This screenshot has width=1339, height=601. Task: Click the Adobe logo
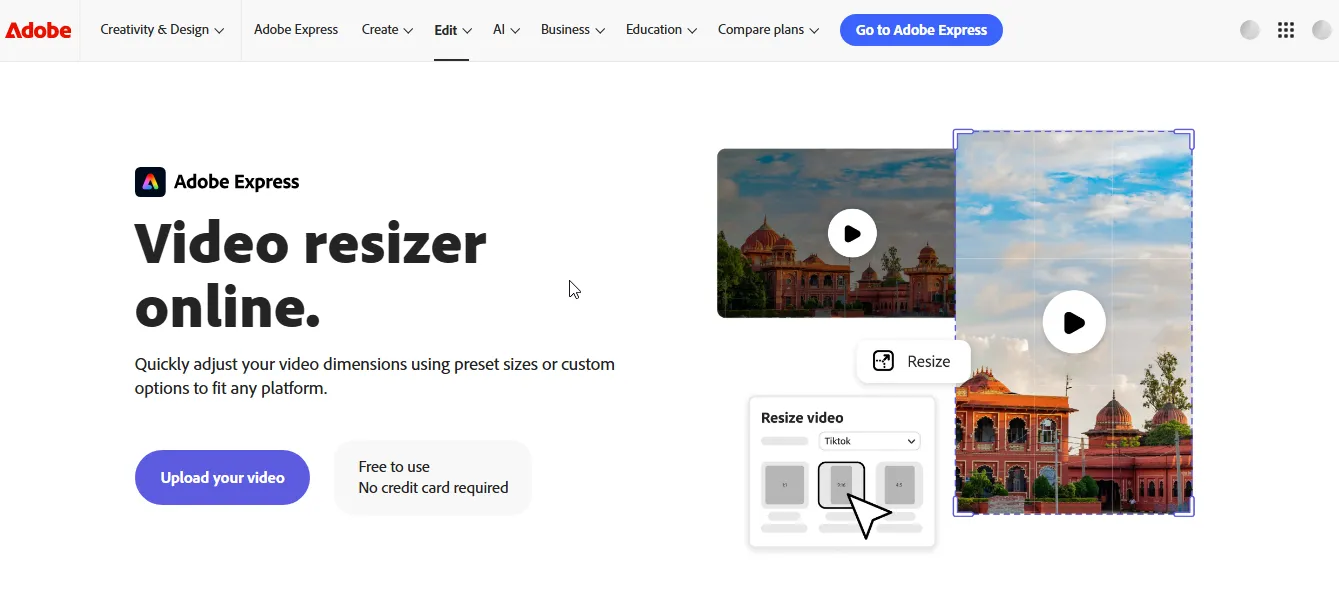point(38,30)
